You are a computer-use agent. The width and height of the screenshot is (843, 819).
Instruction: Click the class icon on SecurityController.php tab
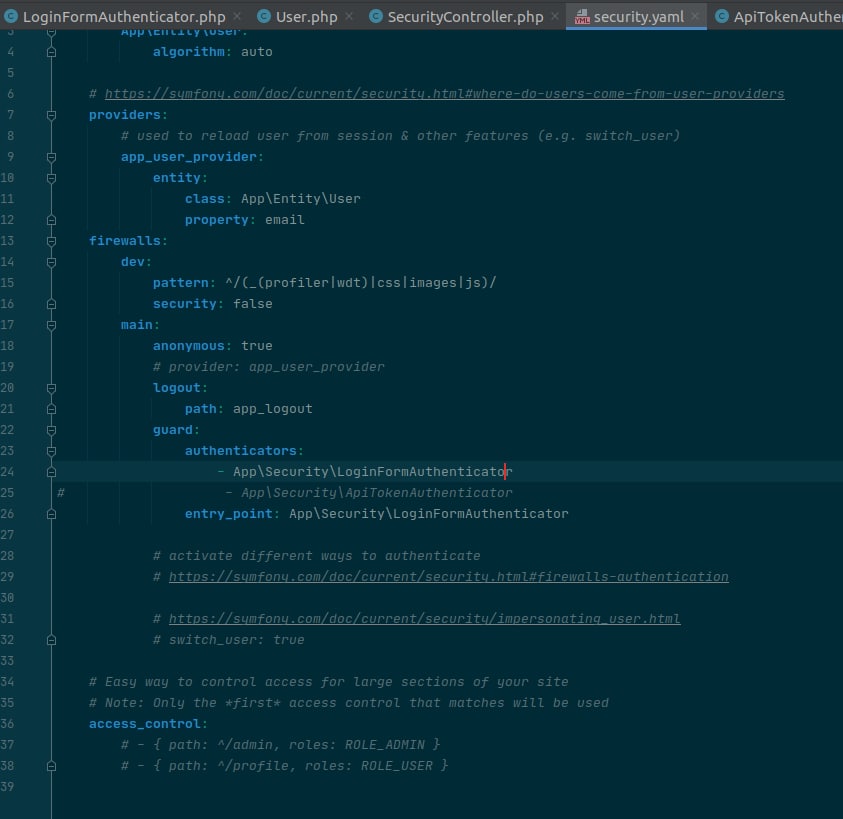[x=376, y=17]
